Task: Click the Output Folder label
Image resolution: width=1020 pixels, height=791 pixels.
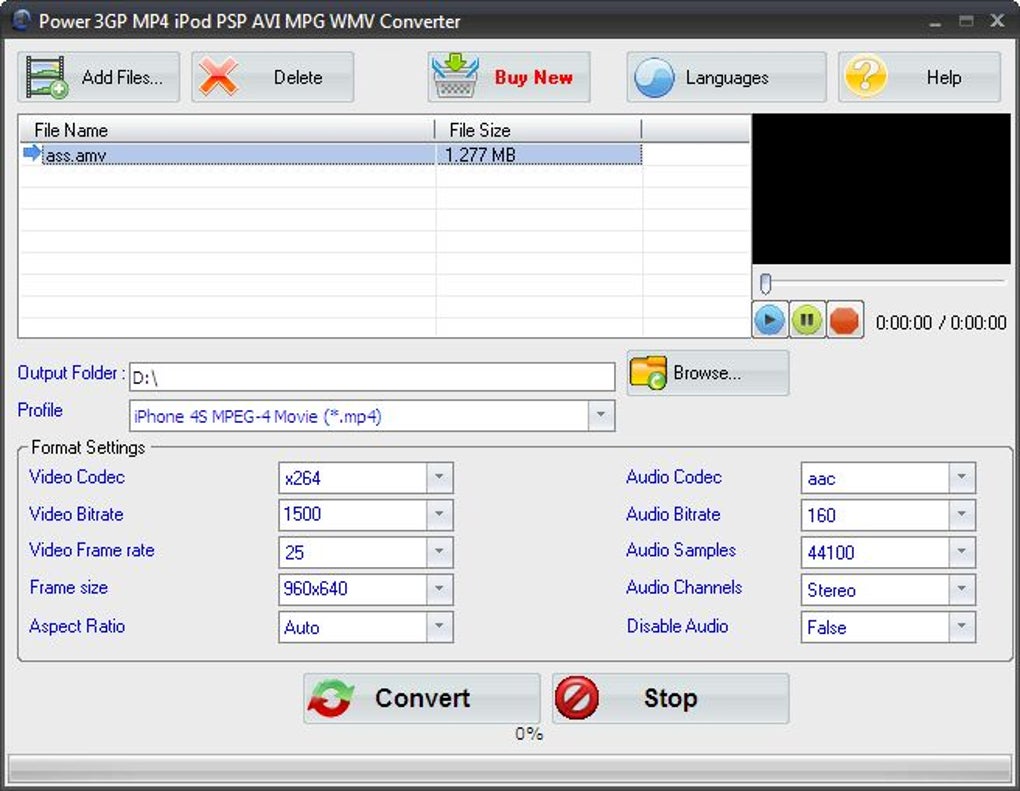Action: click(x=71, y=373)
